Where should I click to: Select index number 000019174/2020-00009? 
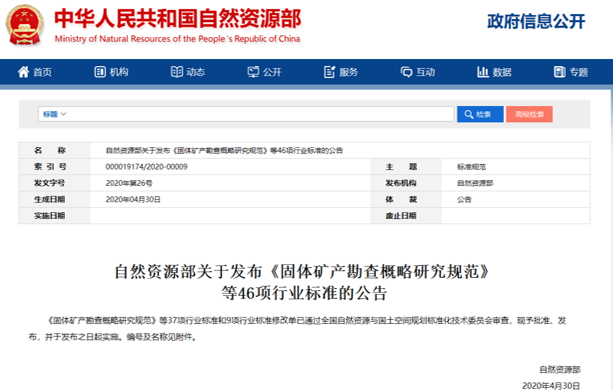[x=147, y=167]
